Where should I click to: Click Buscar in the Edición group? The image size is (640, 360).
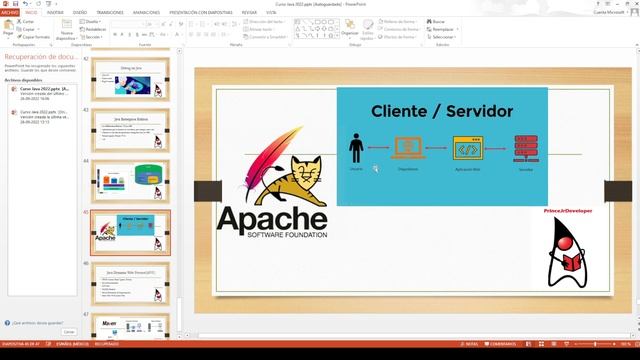(x=436, y=21)
